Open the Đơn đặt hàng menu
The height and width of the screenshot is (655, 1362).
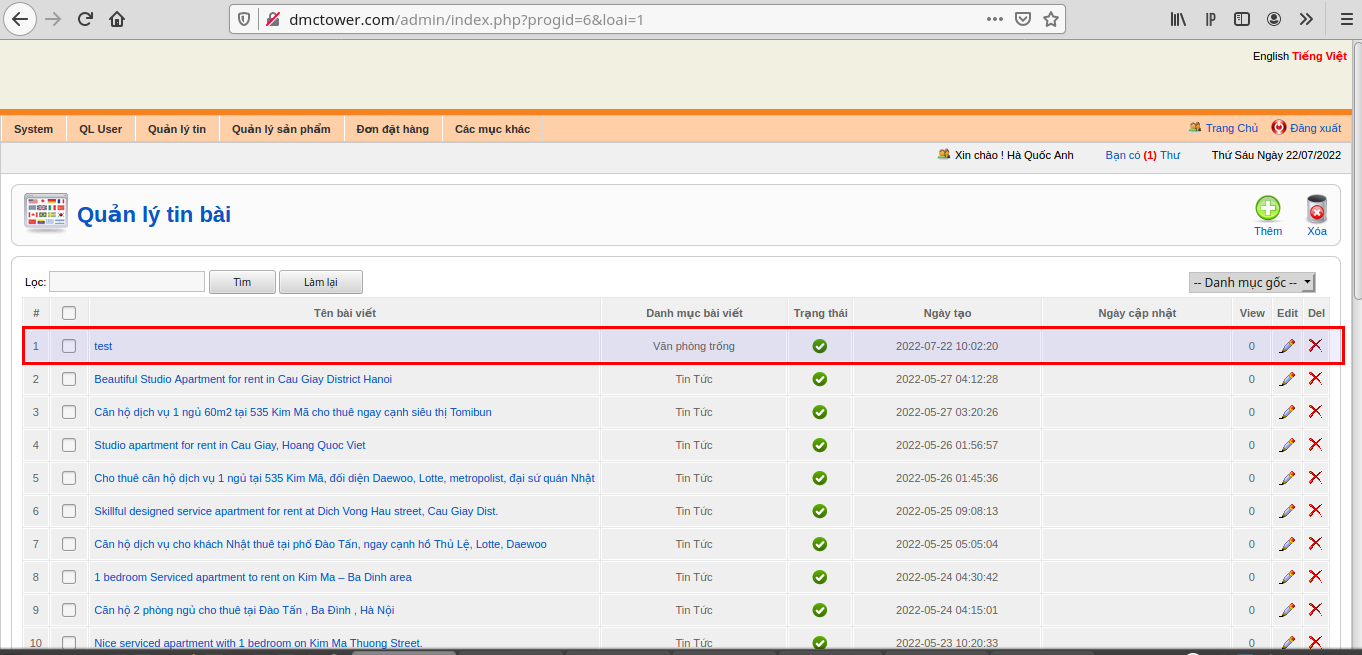pyautogui.click(x=392, y=129)
